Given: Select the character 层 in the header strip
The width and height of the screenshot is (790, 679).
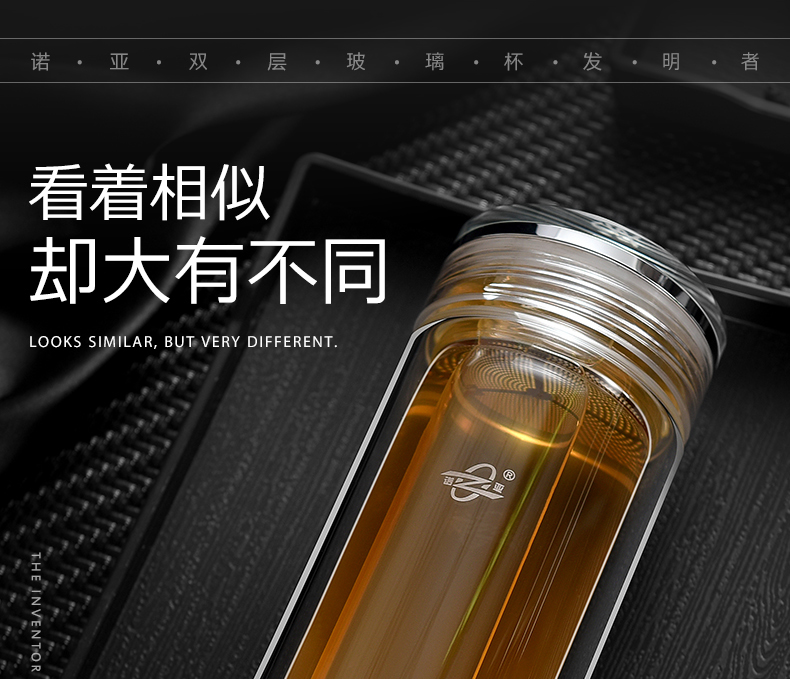Looking at the screenshot, I should tap(277, 62).
